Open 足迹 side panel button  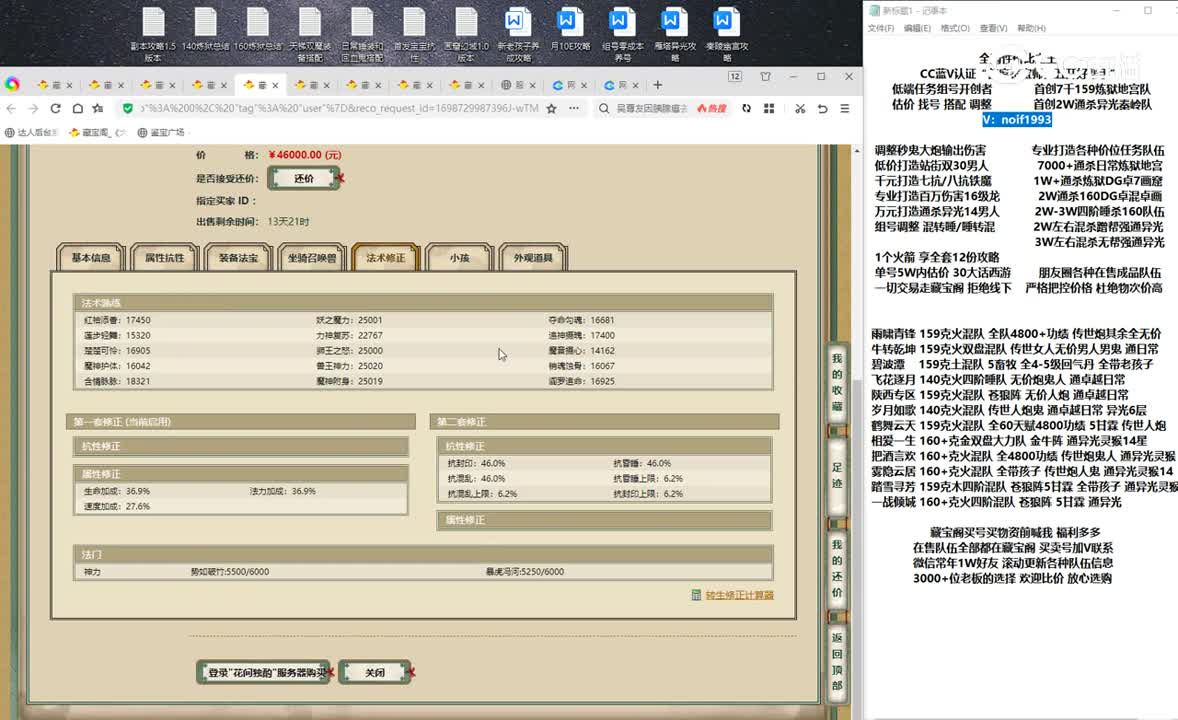coord(837,475)
